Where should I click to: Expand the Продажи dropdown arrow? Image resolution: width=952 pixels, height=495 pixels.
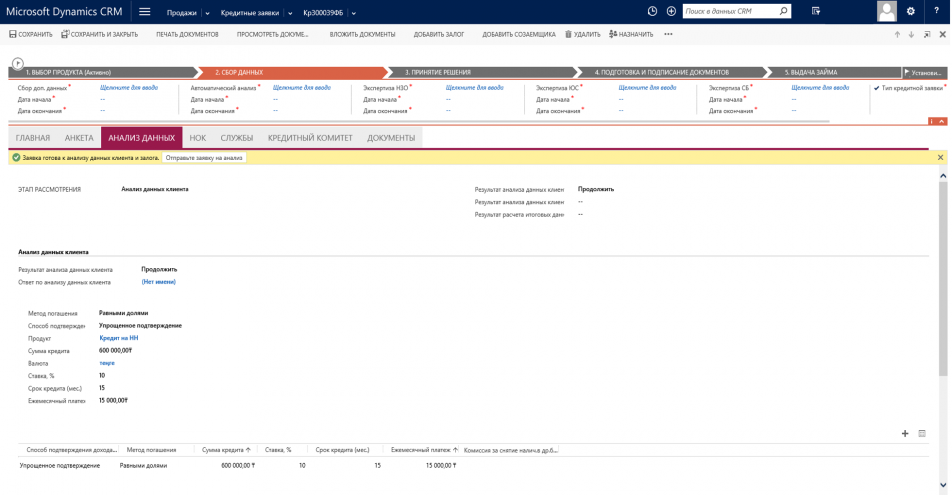(208, 13)
